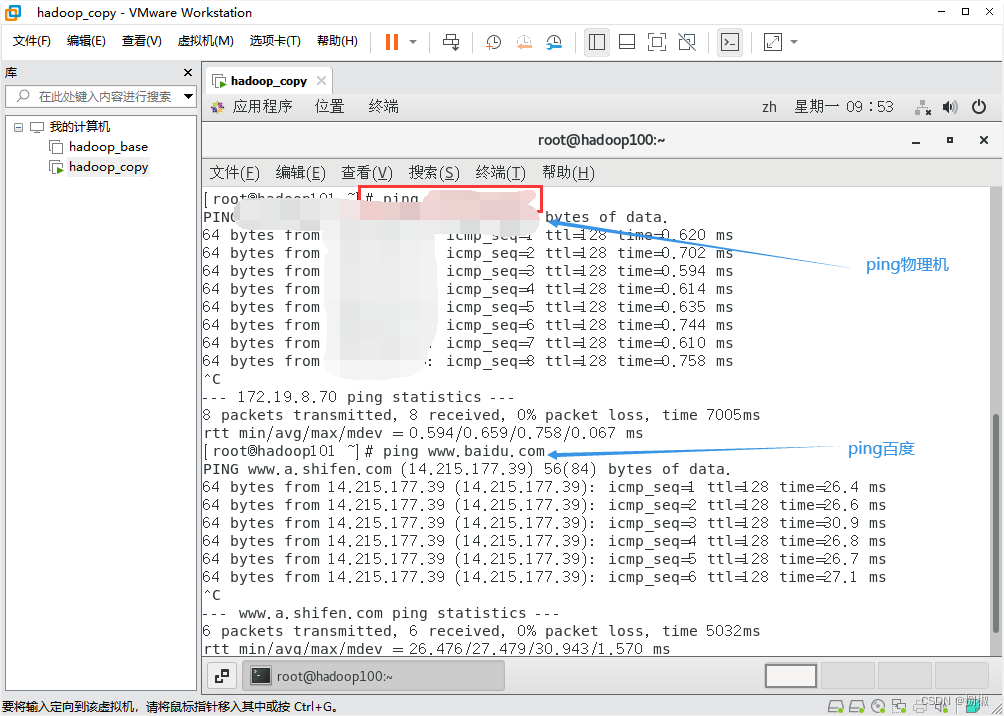Pause the running virtual machine
This screenshot has height=716, width=1004.
tap(391, 42)
